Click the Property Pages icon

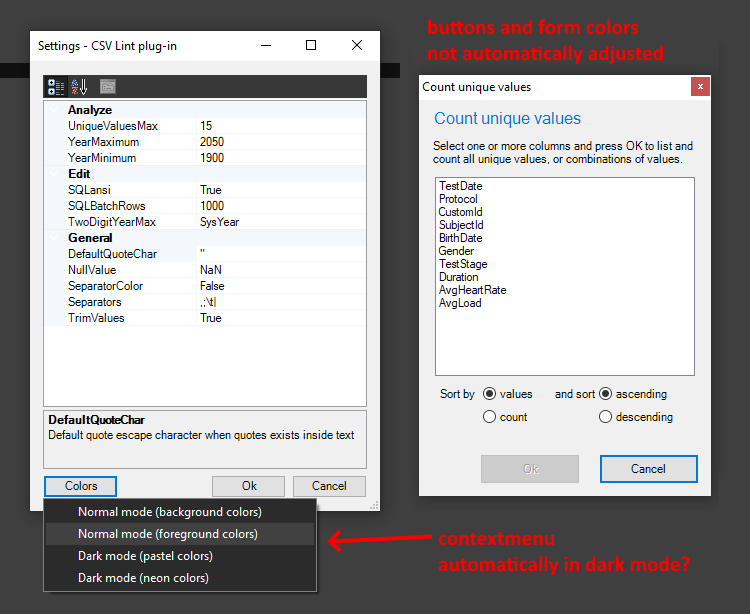[107, 87]
